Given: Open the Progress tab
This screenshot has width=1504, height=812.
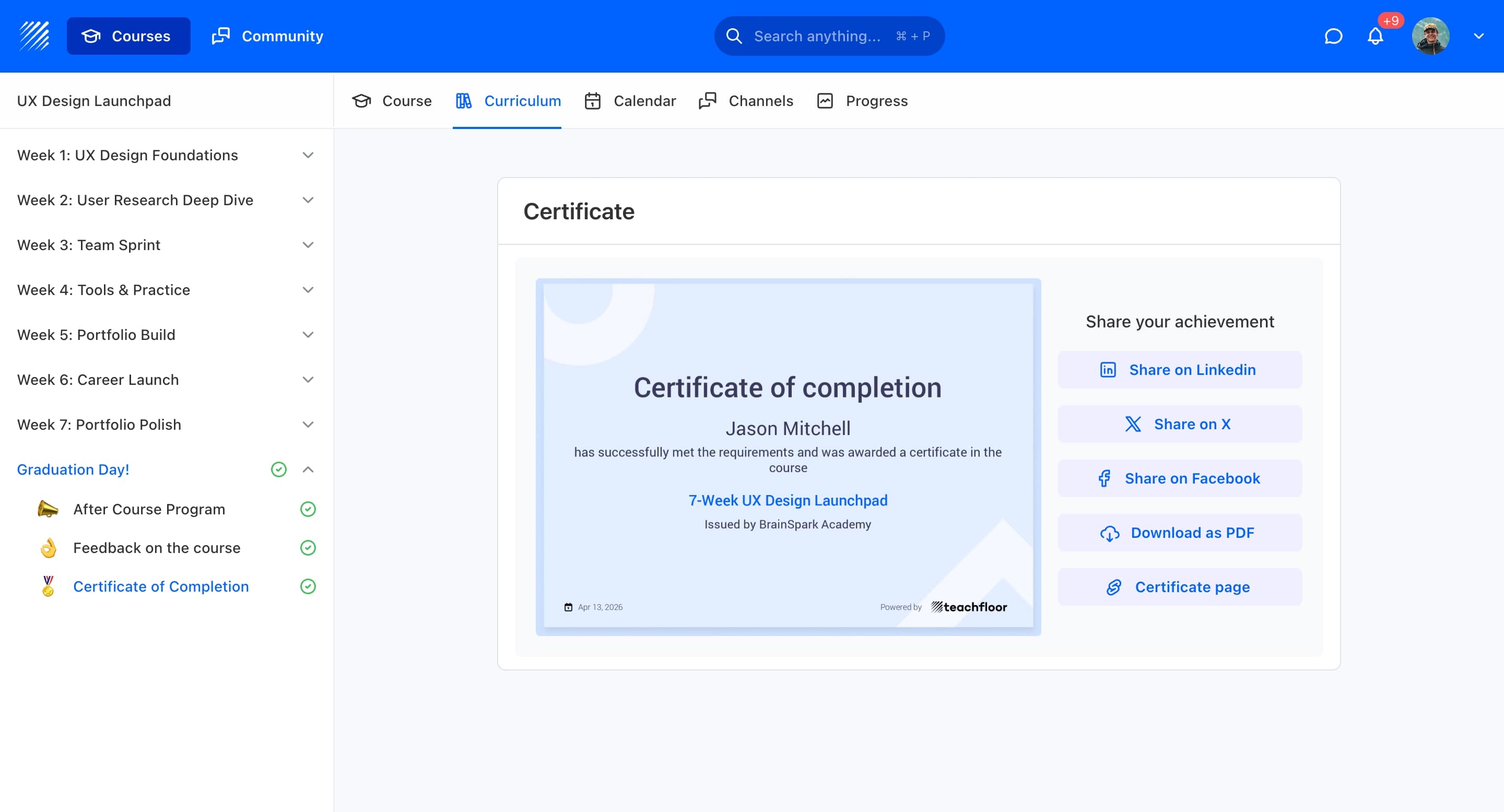Looking at the screenshot, I should [862, 101].
